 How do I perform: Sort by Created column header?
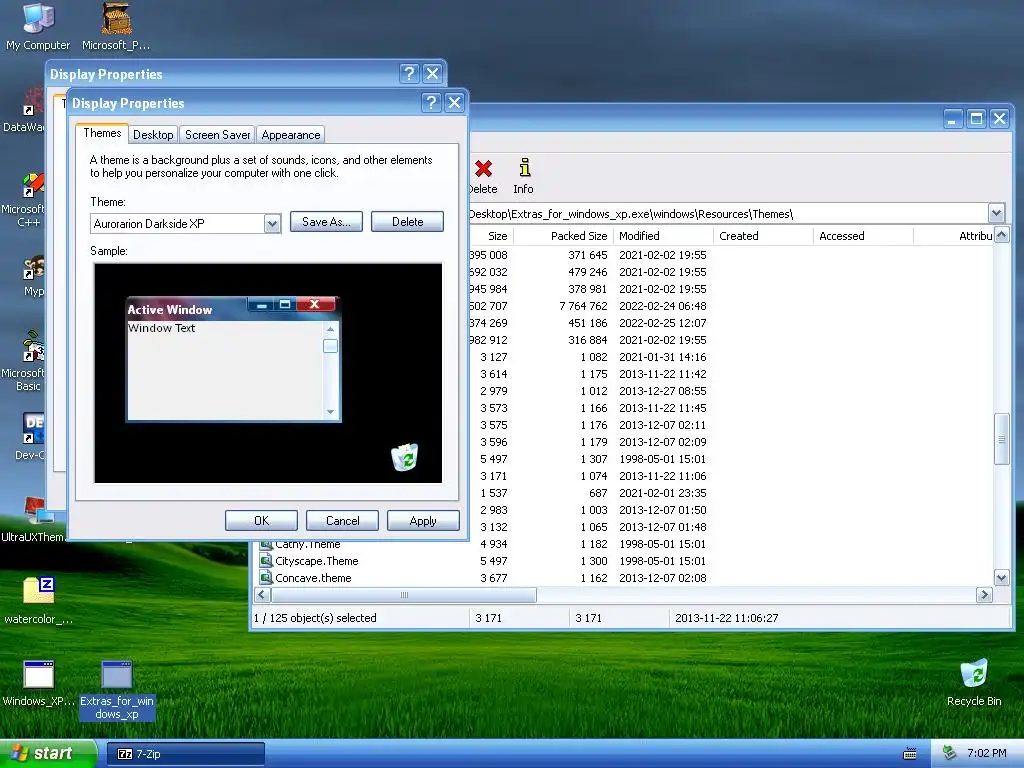(763, 236)
